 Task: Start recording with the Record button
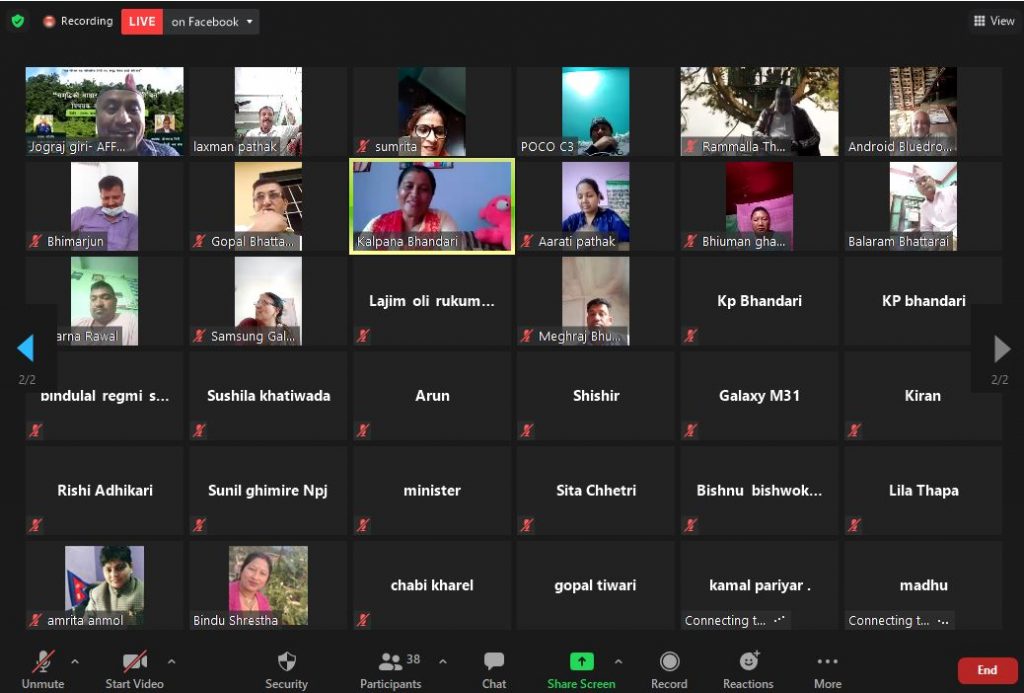tap(669, 669)
